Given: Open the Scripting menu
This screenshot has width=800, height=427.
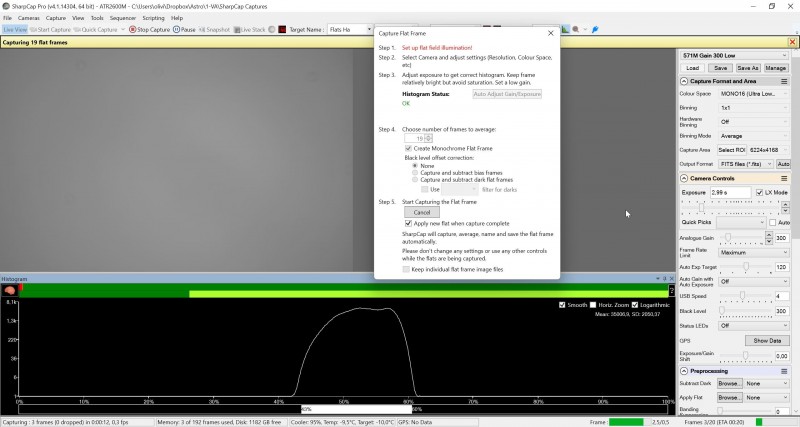Looking at the screenshot, I should click(153, 18).
